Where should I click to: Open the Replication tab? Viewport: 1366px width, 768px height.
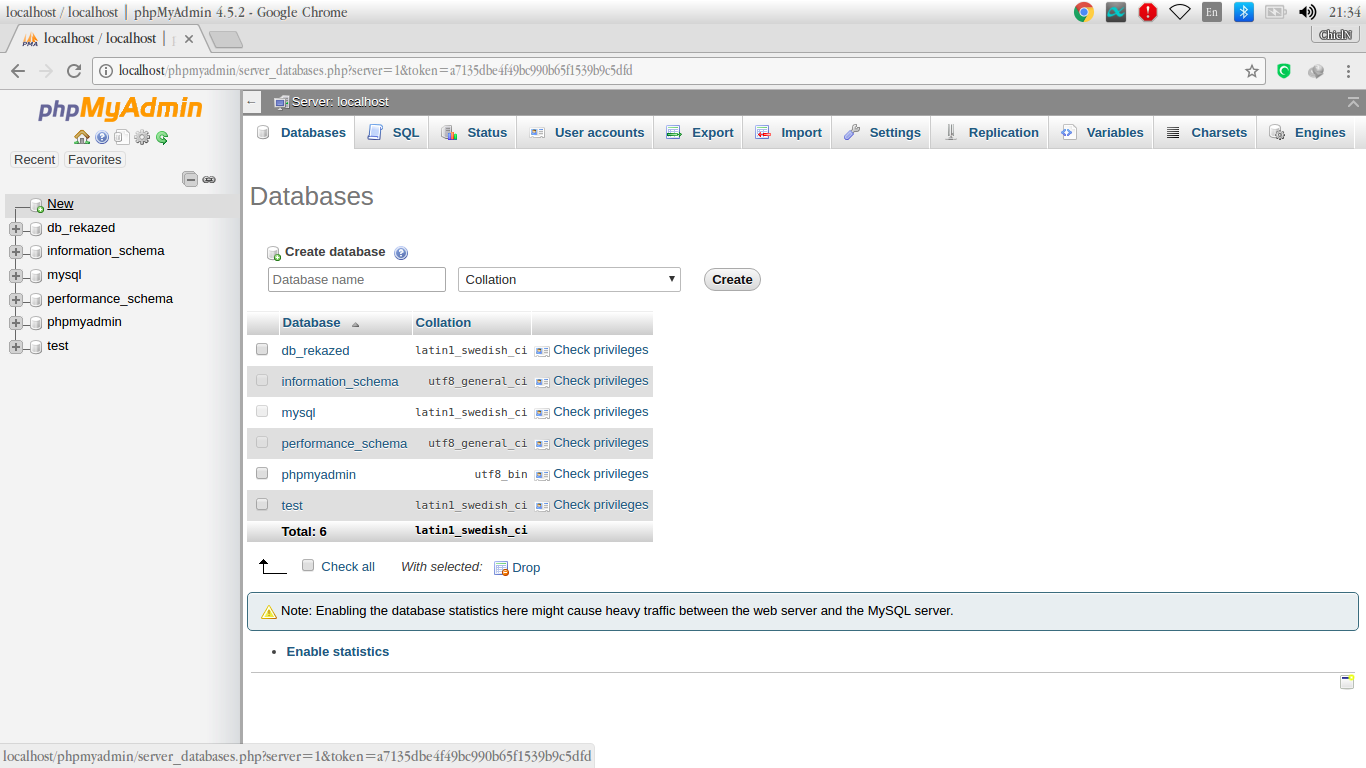tap(990, 133)
